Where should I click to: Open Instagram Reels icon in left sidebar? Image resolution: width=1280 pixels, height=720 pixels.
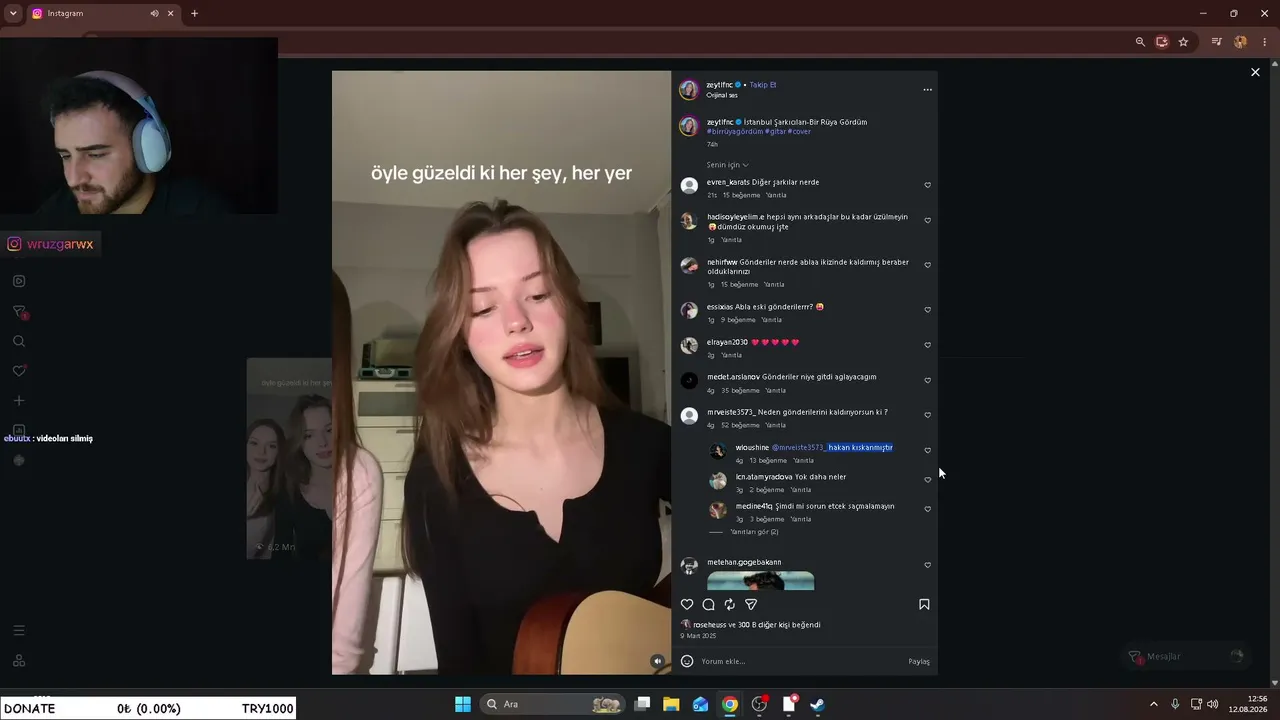[19, 281]
